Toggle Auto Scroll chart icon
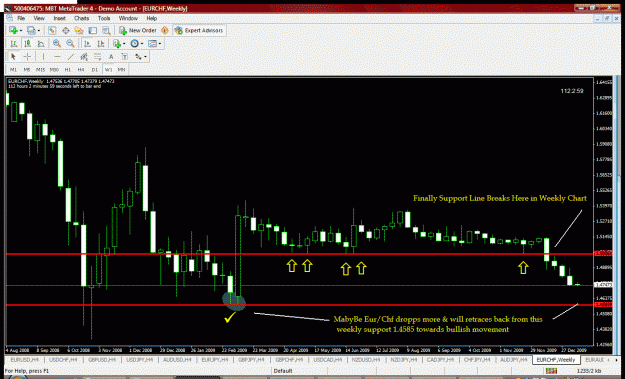625x379 pixels. click(87, 43)
